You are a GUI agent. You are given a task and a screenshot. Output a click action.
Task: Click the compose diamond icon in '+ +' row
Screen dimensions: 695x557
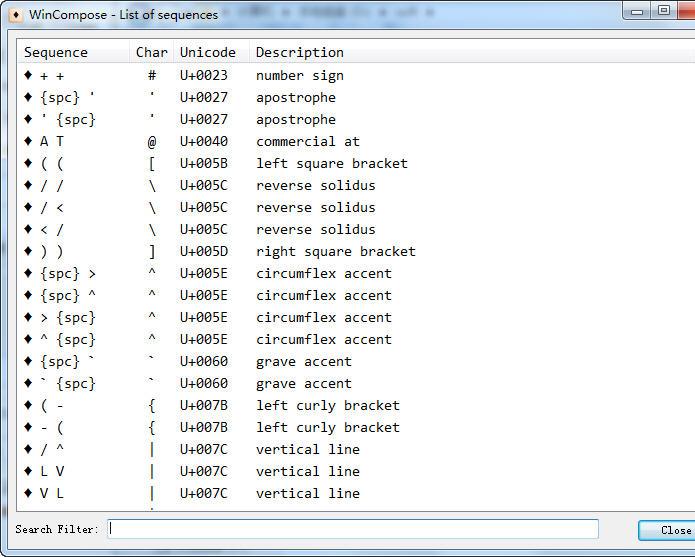[28, 75]
